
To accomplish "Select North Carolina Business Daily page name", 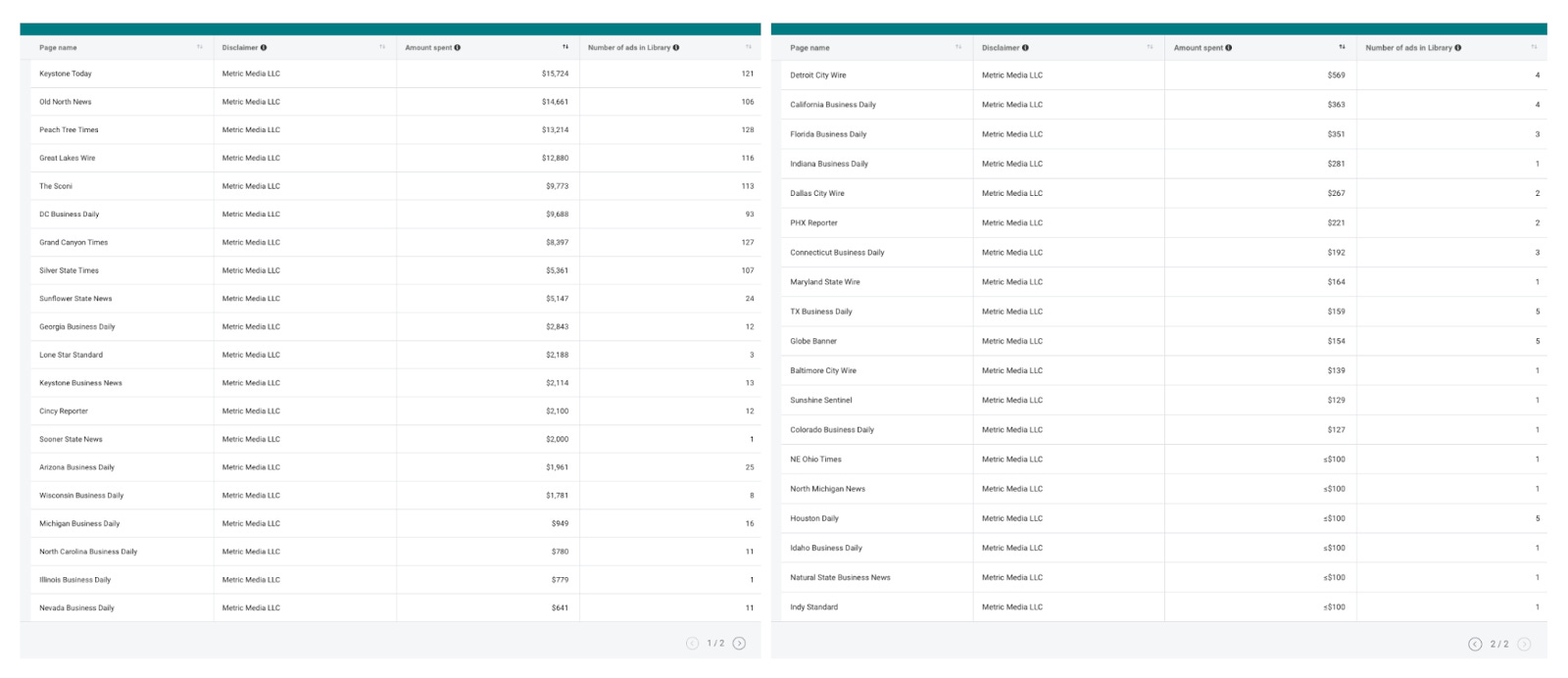I will pyautogui.click(x=88, y=552).
